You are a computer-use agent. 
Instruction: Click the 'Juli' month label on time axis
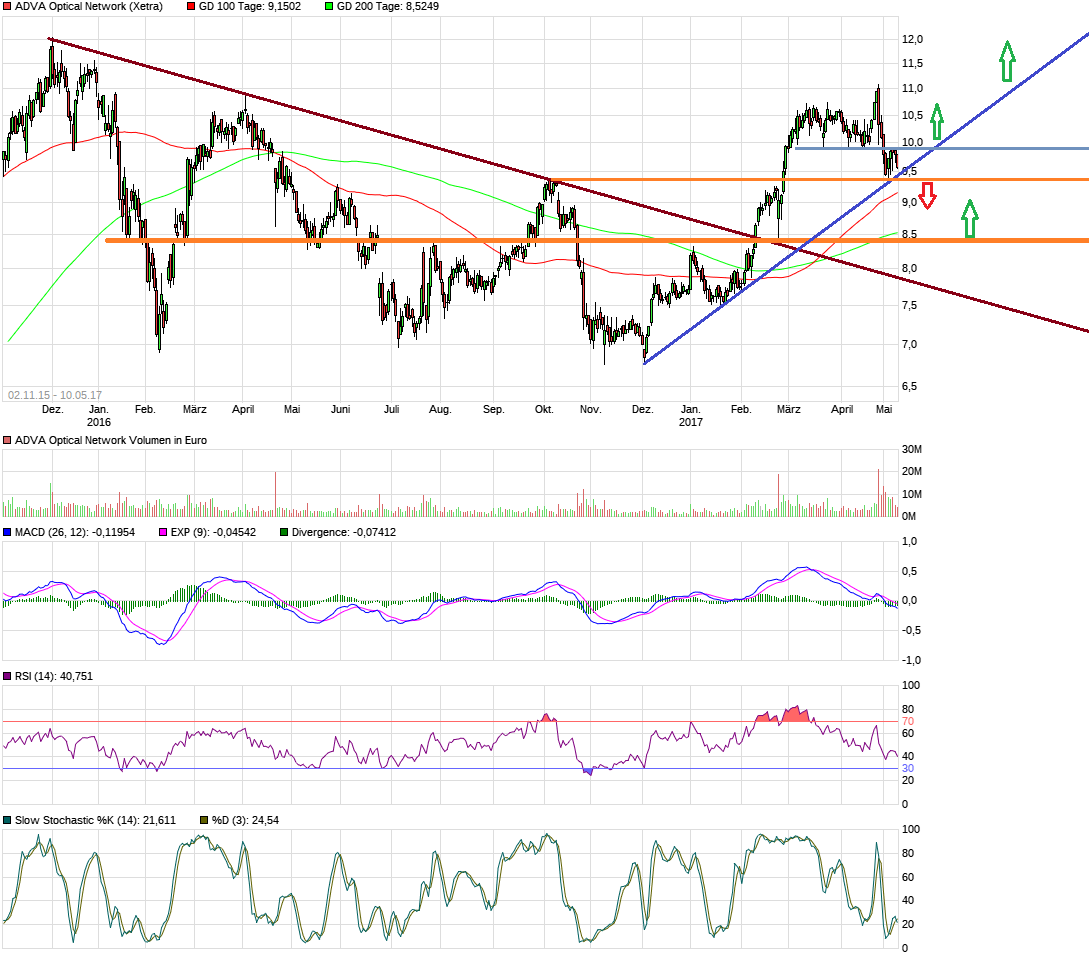click(x=392, y=409)
